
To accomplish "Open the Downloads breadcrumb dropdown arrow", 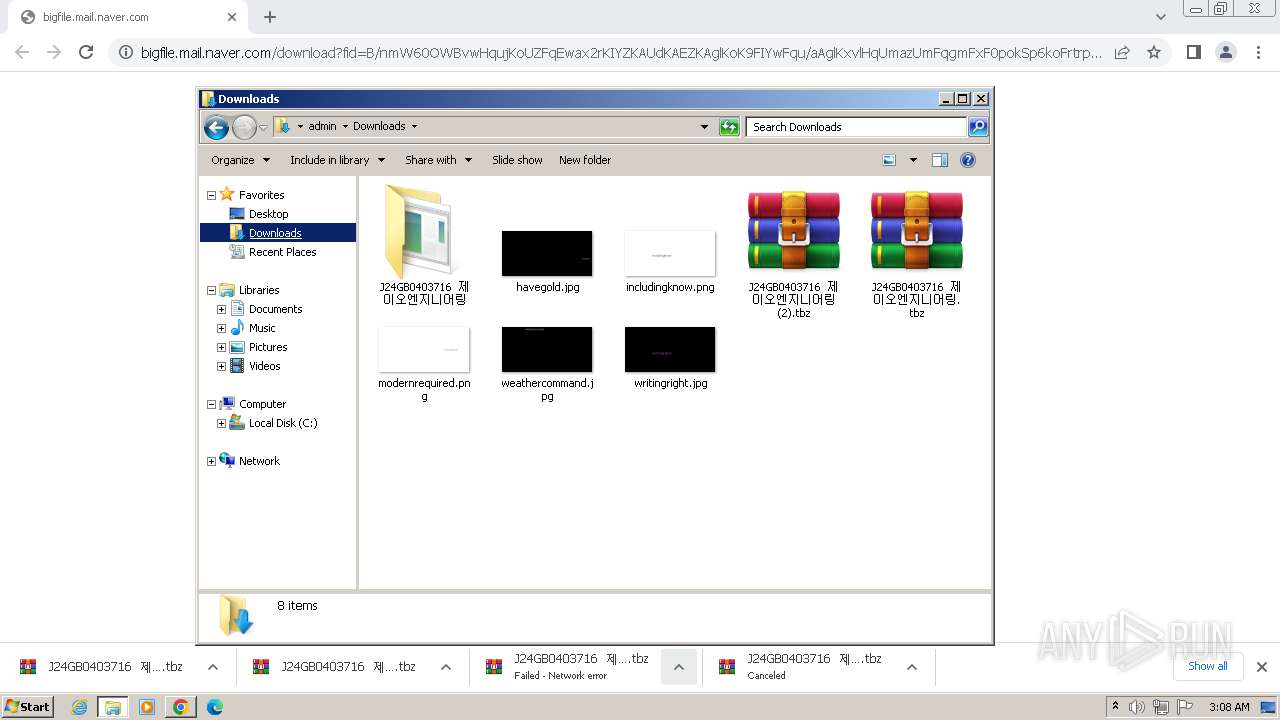I will tap(414, 127).
